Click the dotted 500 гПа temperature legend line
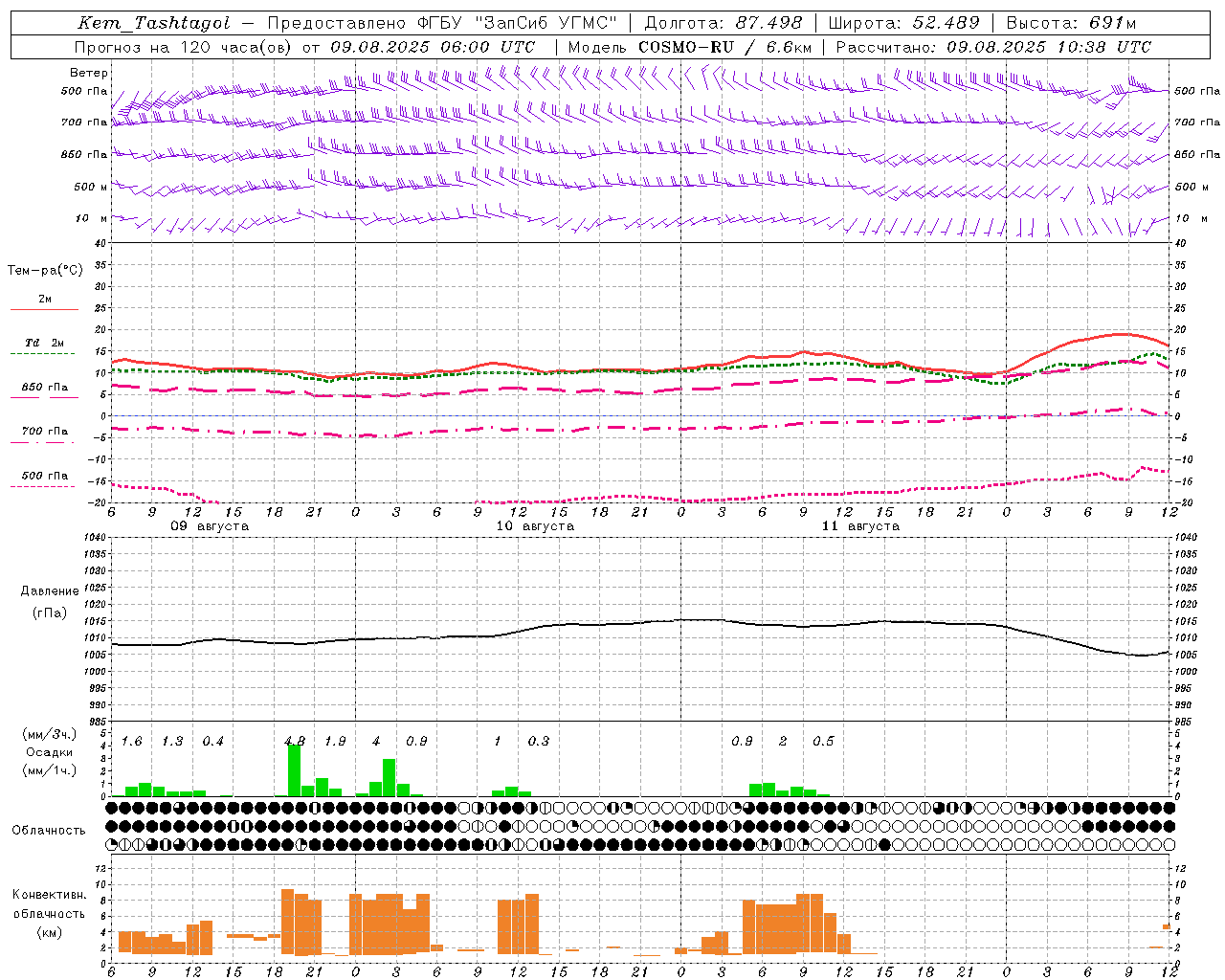Screen dimensions: 1225x980 pyautogui.click(x=42, y=486)
